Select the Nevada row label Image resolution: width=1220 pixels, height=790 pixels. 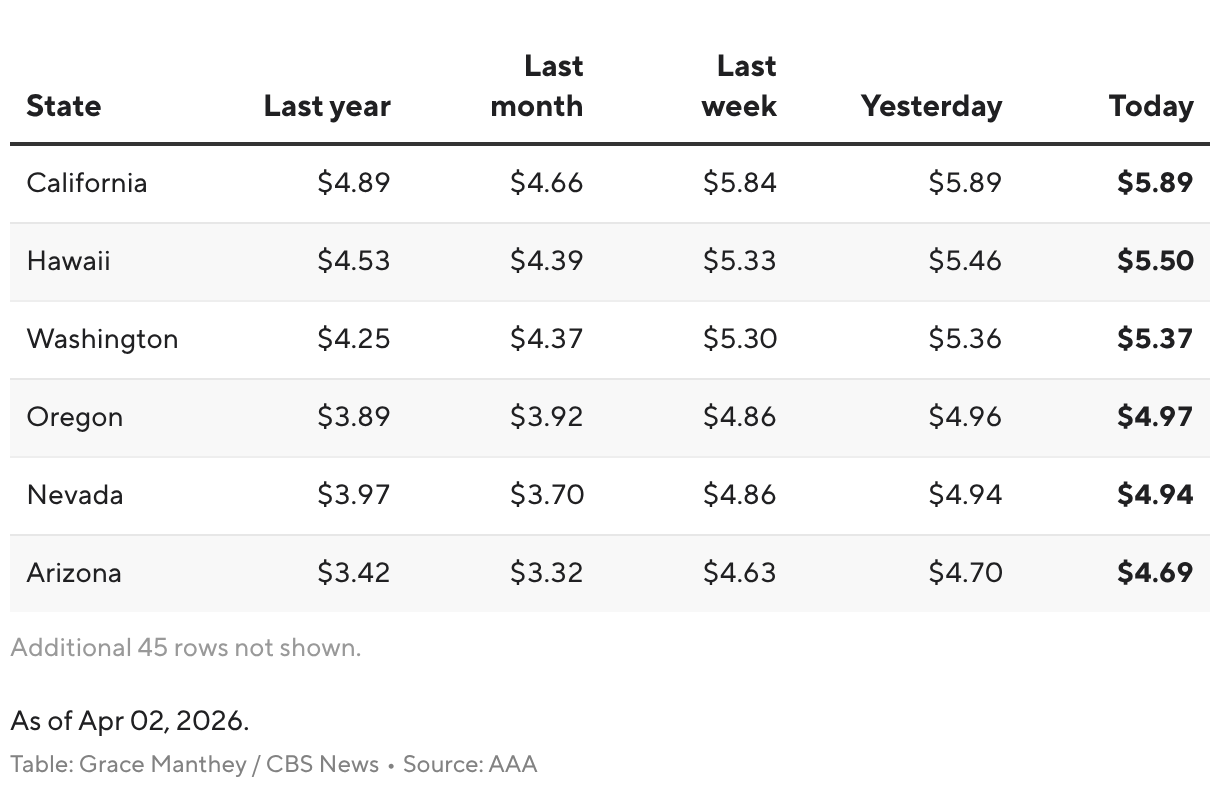pyautogui.click(x=75, y=495)
